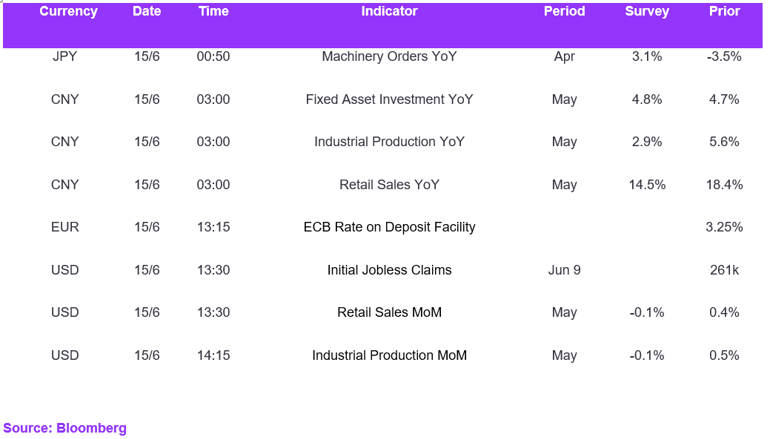Click the EUR currency cell
Viewport: 770px width, 439px height.
click(x=65, y=227)
